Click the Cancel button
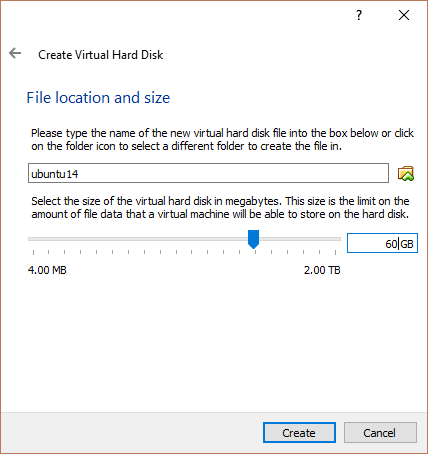 tap(380, 433)
